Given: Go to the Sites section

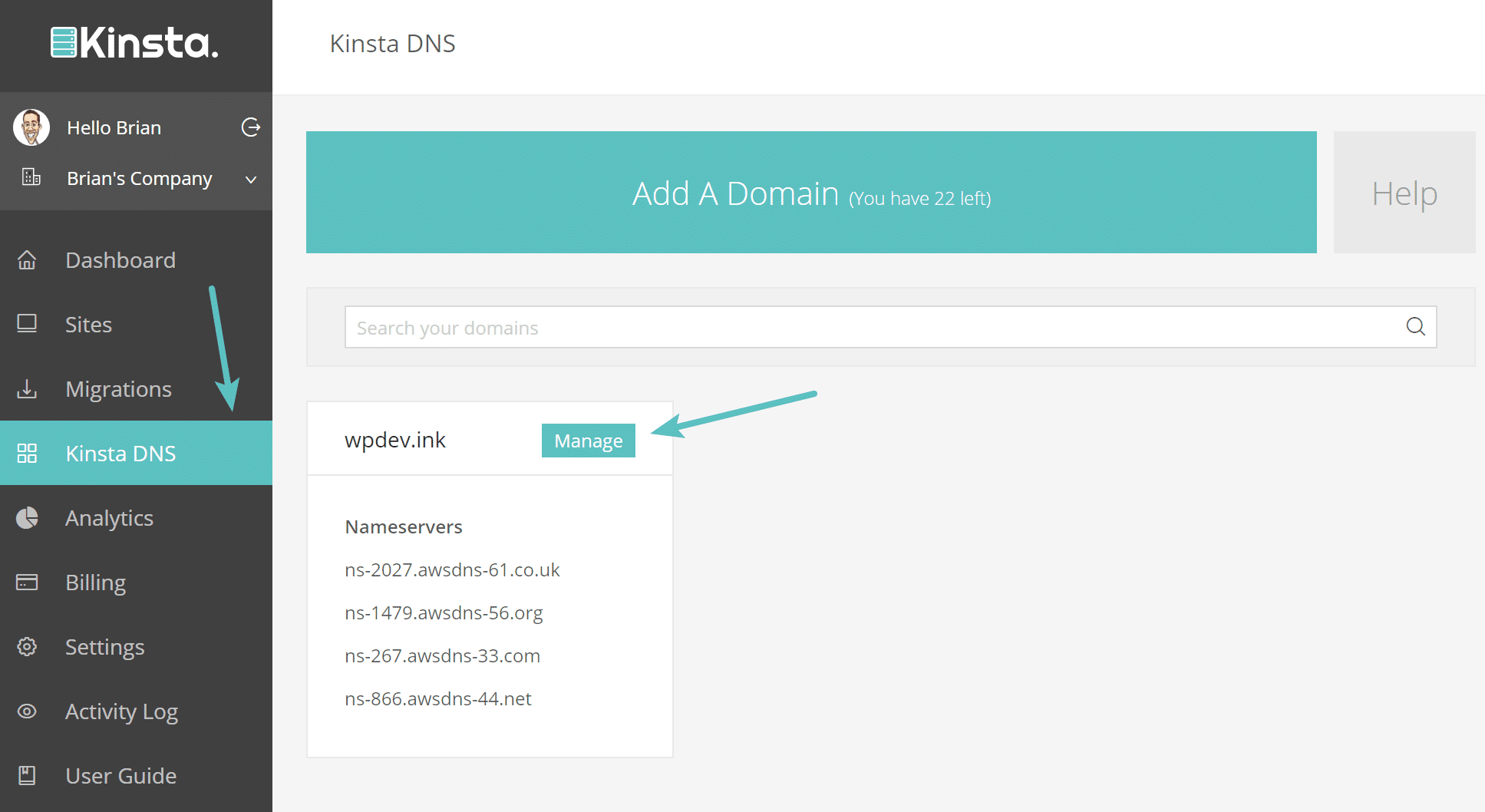Looking at the screenshot, I should (136, 325).
